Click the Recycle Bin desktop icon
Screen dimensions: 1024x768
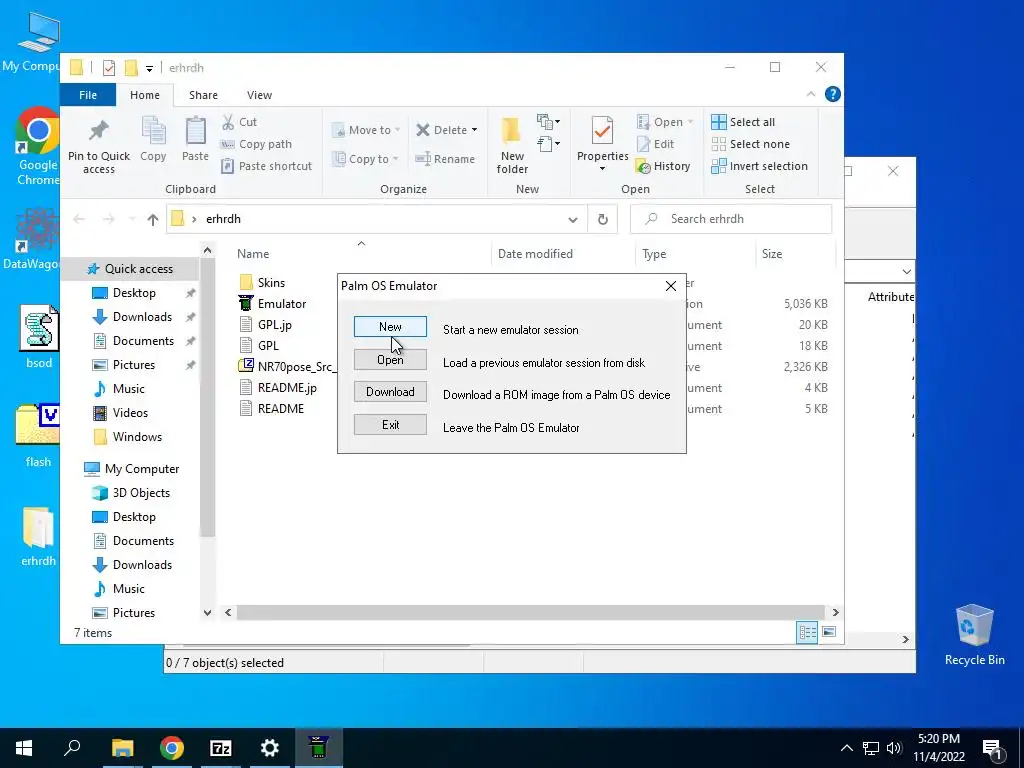click(x=974, y=635)
